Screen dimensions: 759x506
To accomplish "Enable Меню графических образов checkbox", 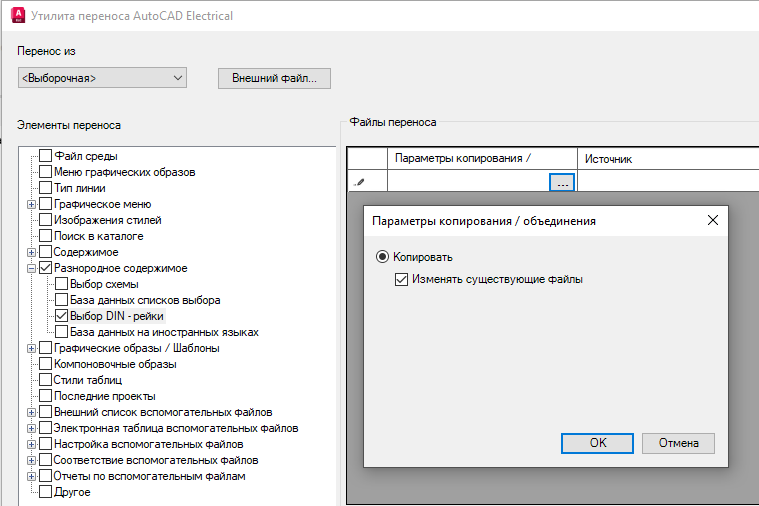I will [46, 172].
